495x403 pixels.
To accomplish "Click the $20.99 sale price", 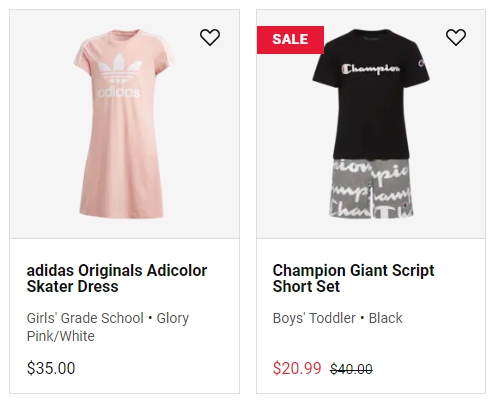I will [x=297, y=368].
